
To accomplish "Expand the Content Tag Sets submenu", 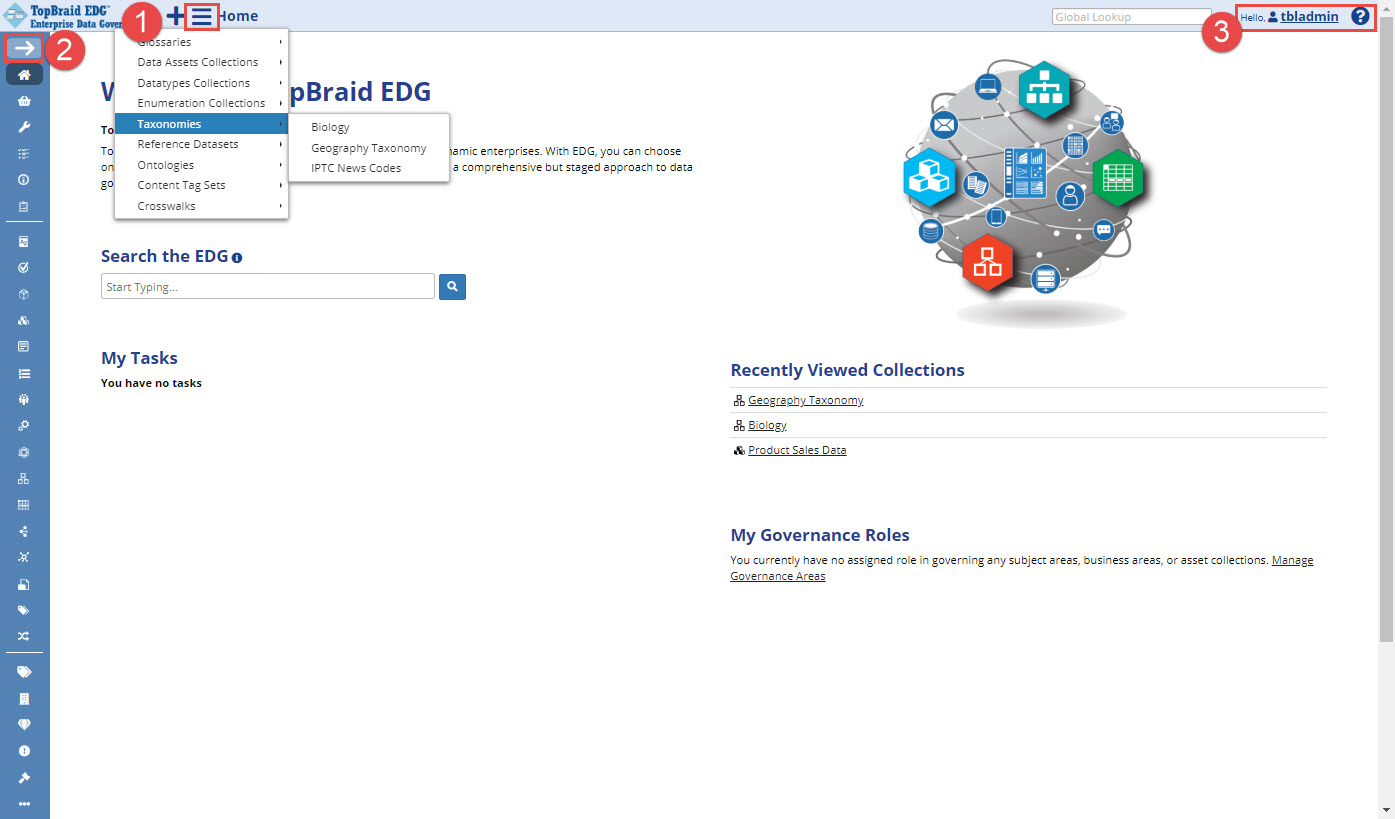I will [x=201, y=185].
